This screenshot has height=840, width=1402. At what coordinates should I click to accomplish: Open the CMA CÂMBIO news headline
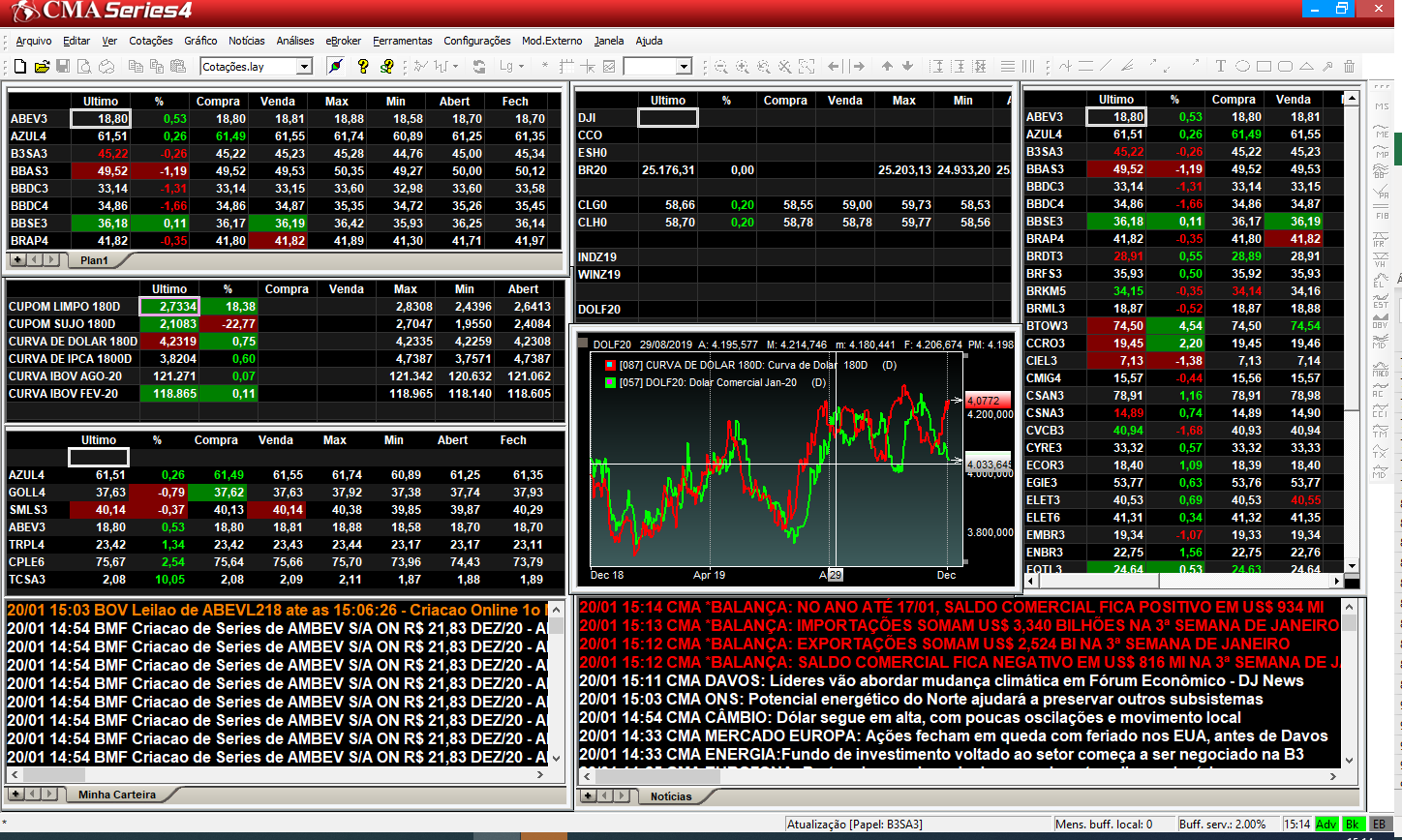pos(910,718)
